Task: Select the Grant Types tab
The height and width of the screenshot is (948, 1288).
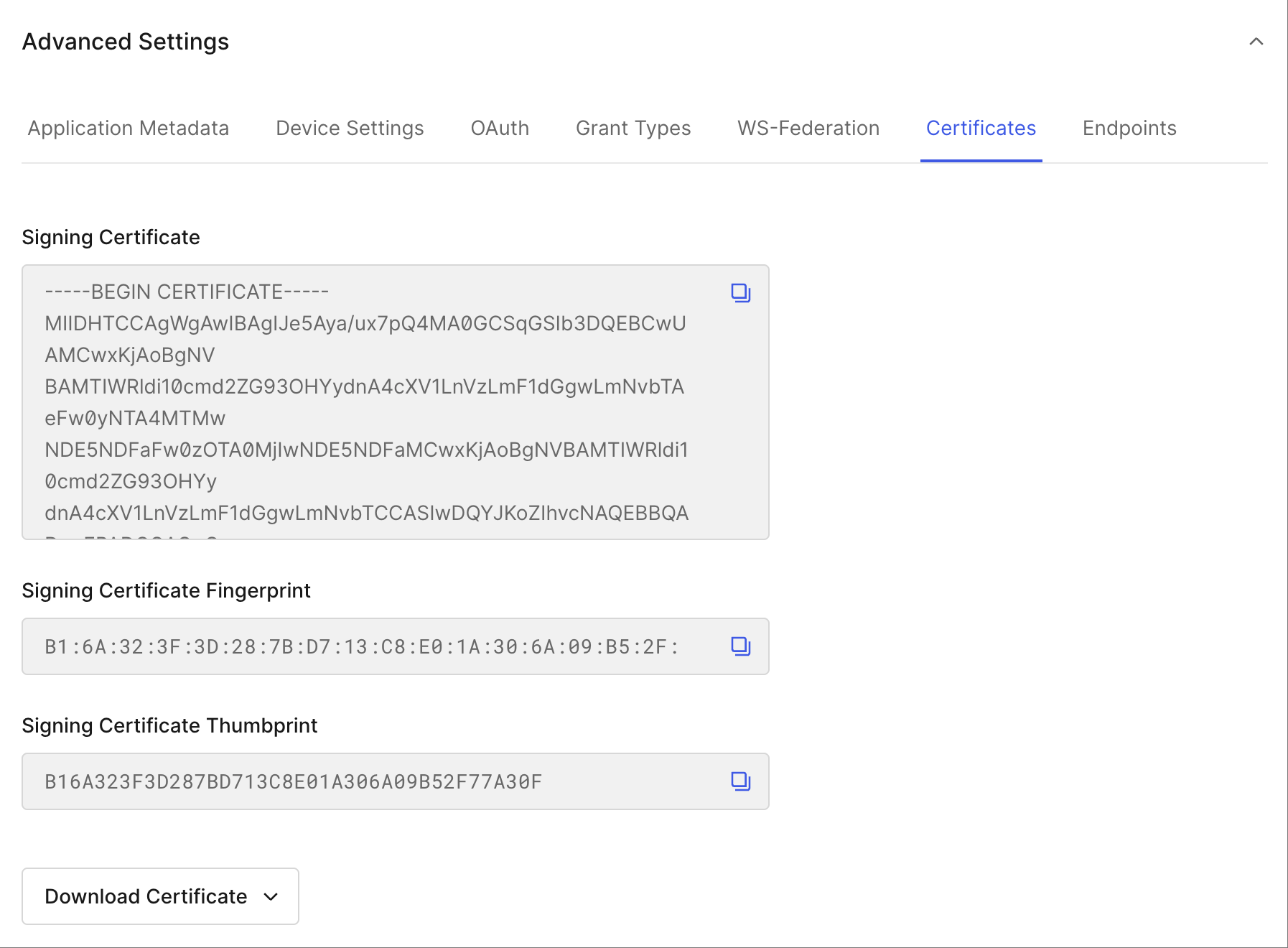Action: pos(633,128)
